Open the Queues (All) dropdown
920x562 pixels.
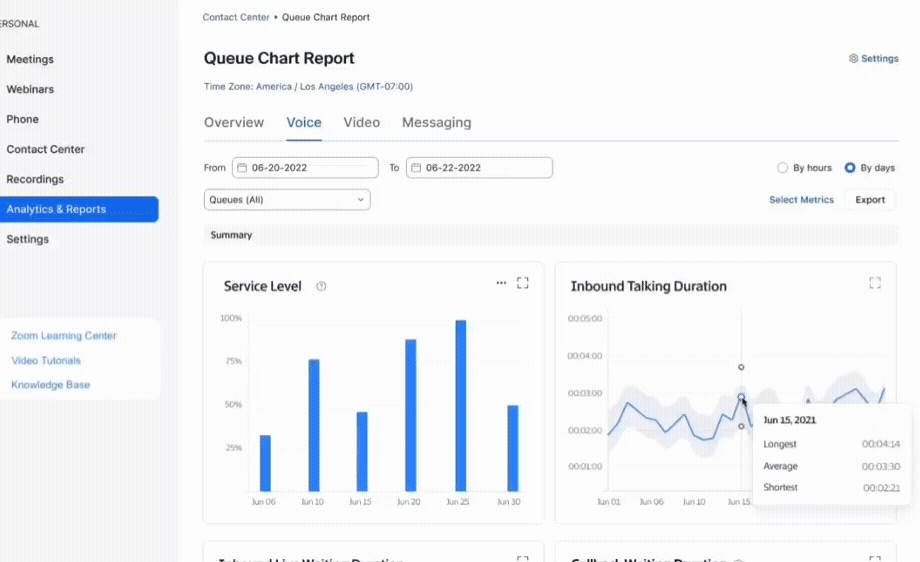pos(287,199)
